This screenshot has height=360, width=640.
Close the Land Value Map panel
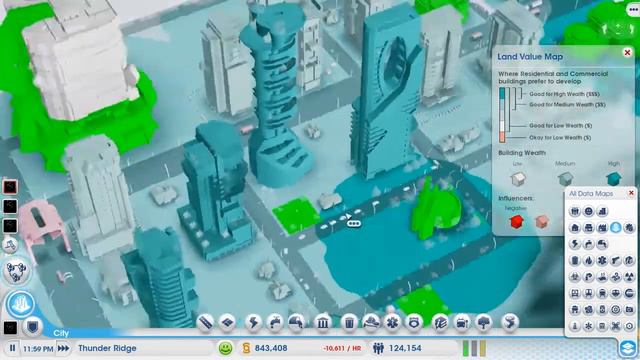[627, 52]
